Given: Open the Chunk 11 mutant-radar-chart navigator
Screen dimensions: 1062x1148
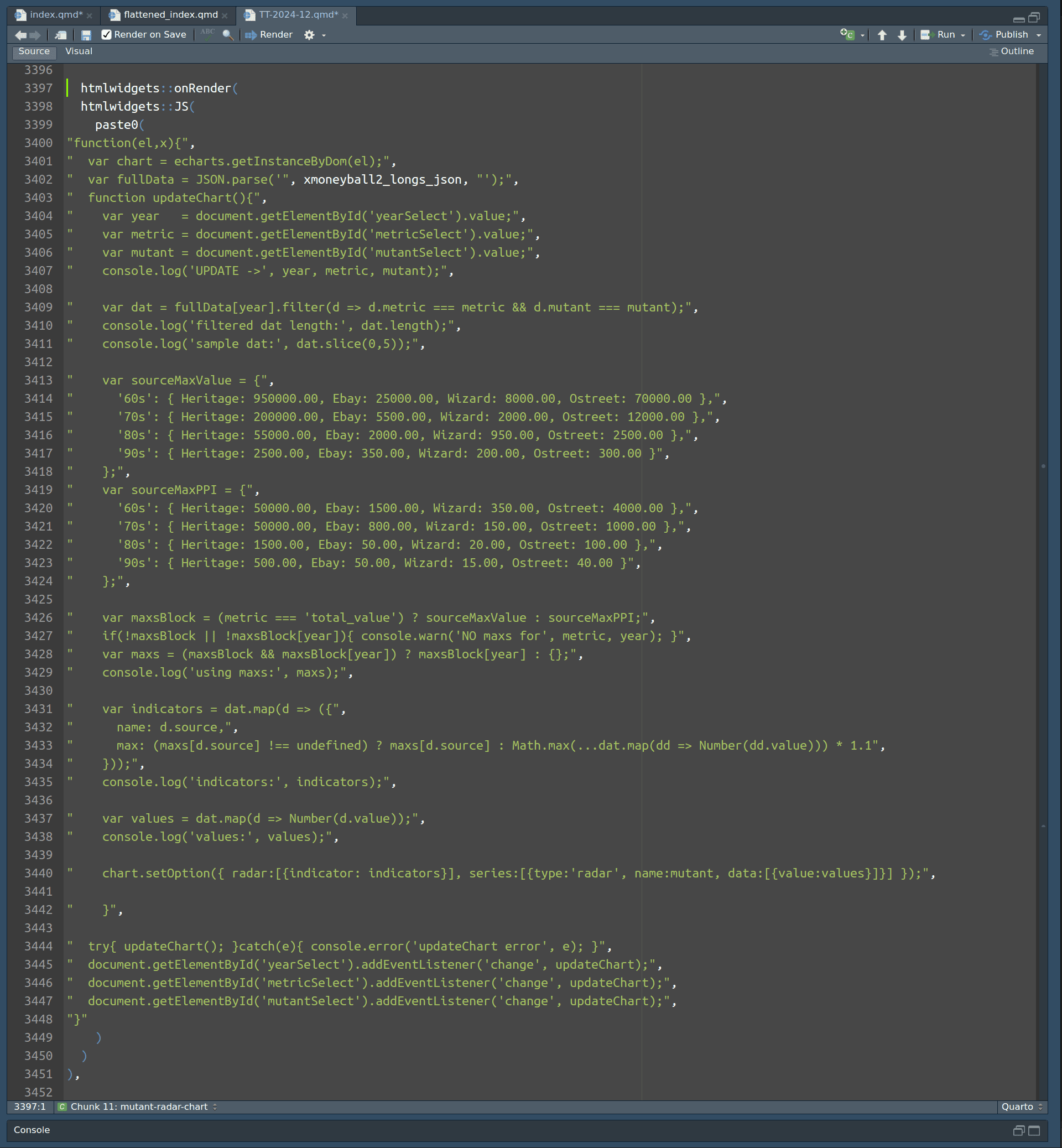Looking at the screenshot, I should tap(138, 1107).
